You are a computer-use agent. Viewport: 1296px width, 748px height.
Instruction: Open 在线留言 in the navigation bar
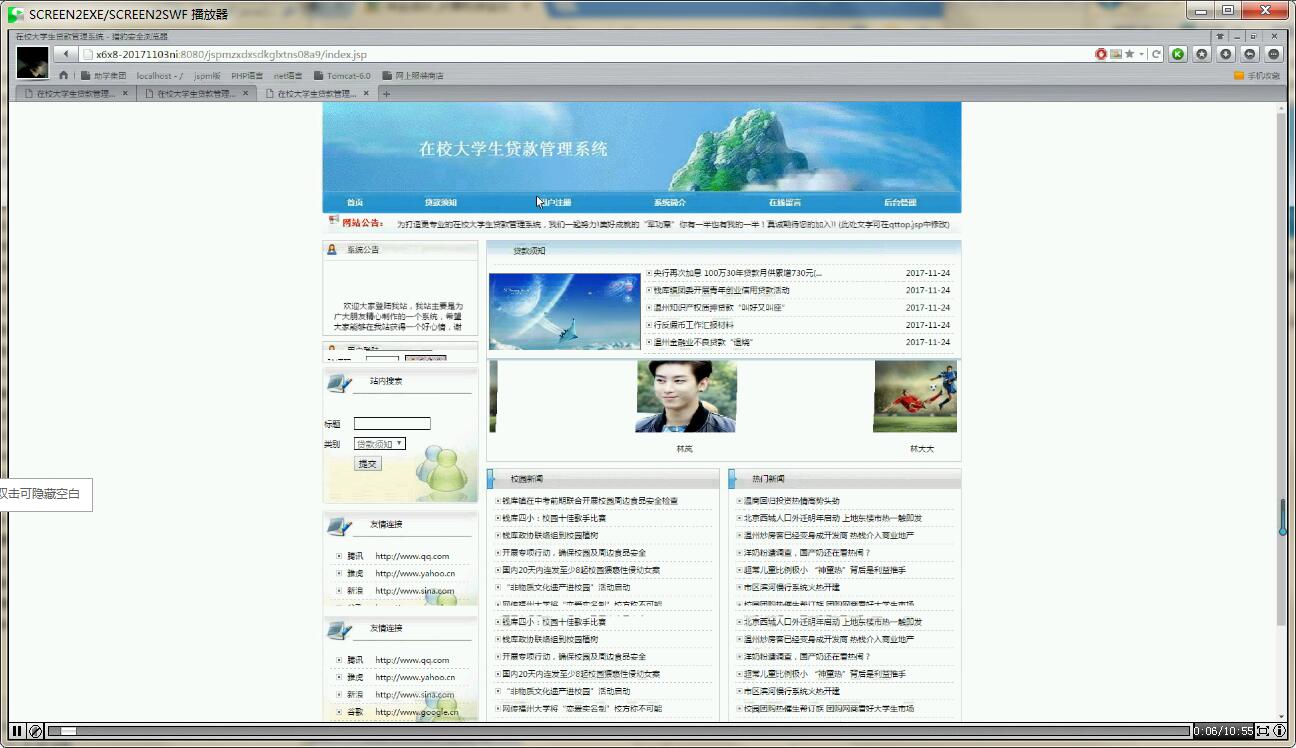coord(785,202)
